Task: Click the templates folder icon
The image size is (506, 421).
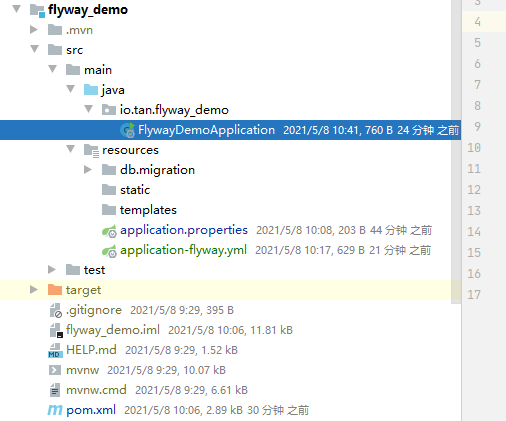Action: pos(109,210)
